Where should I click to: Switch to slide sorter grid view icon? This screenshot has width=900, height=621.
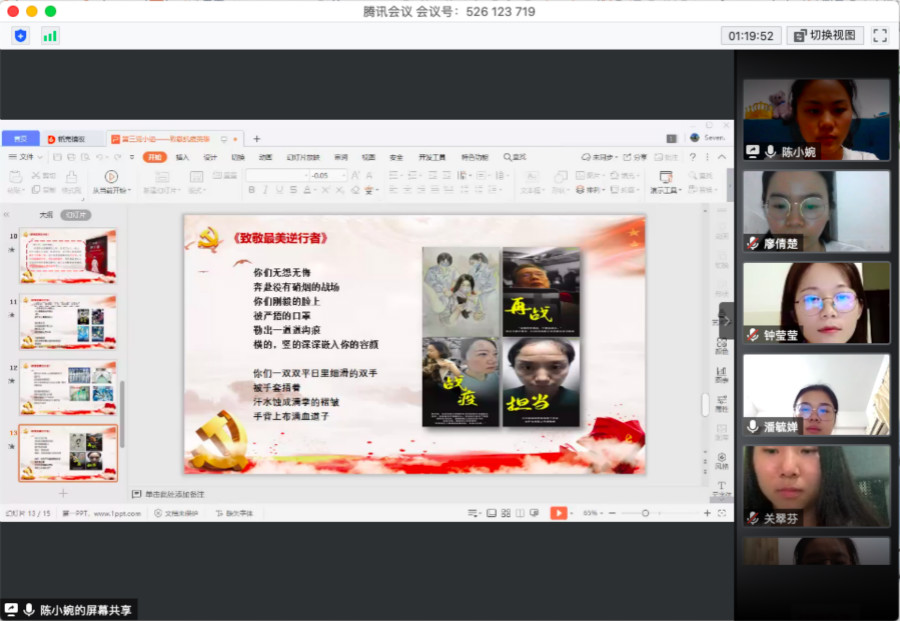point(507,513)
